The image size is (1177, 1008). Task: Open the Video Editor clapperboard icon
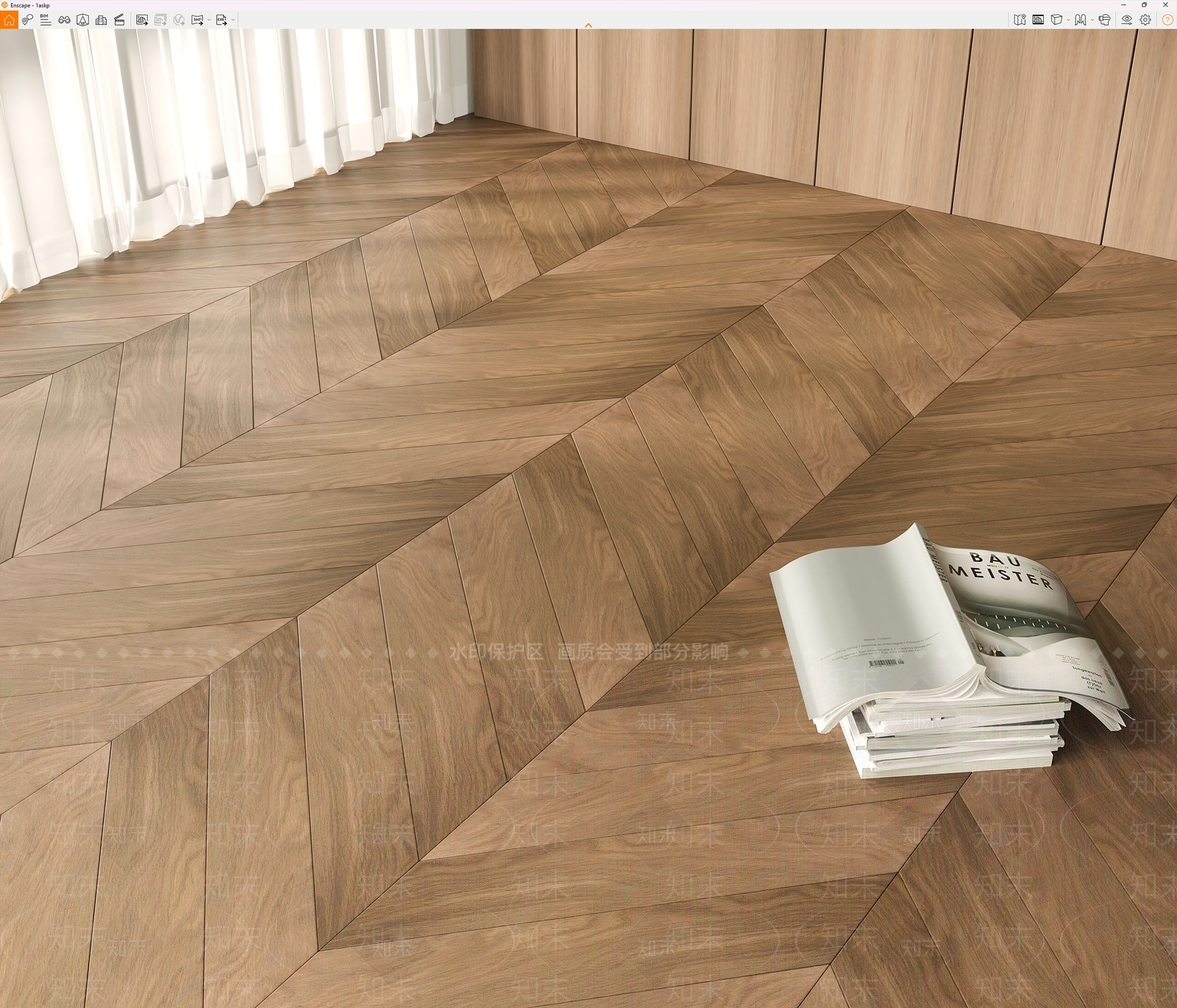point(119,20)
